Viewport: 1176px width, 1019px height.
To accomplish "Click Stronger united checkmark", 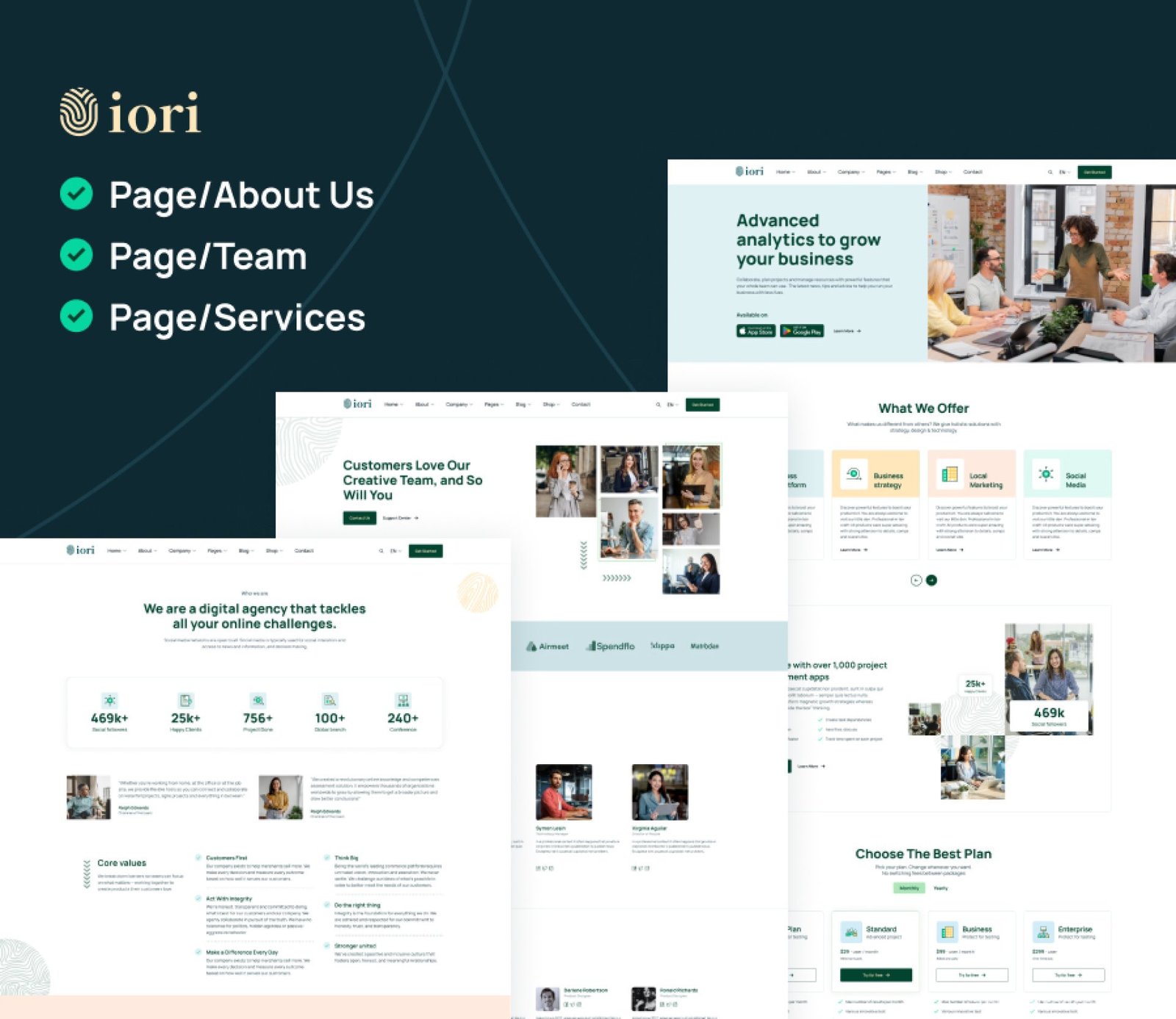I will click(327, 946).
